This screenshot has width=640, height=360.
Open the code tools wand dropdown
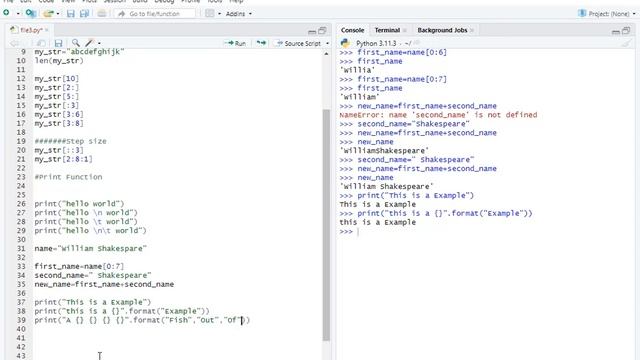[x=99, y=43]
